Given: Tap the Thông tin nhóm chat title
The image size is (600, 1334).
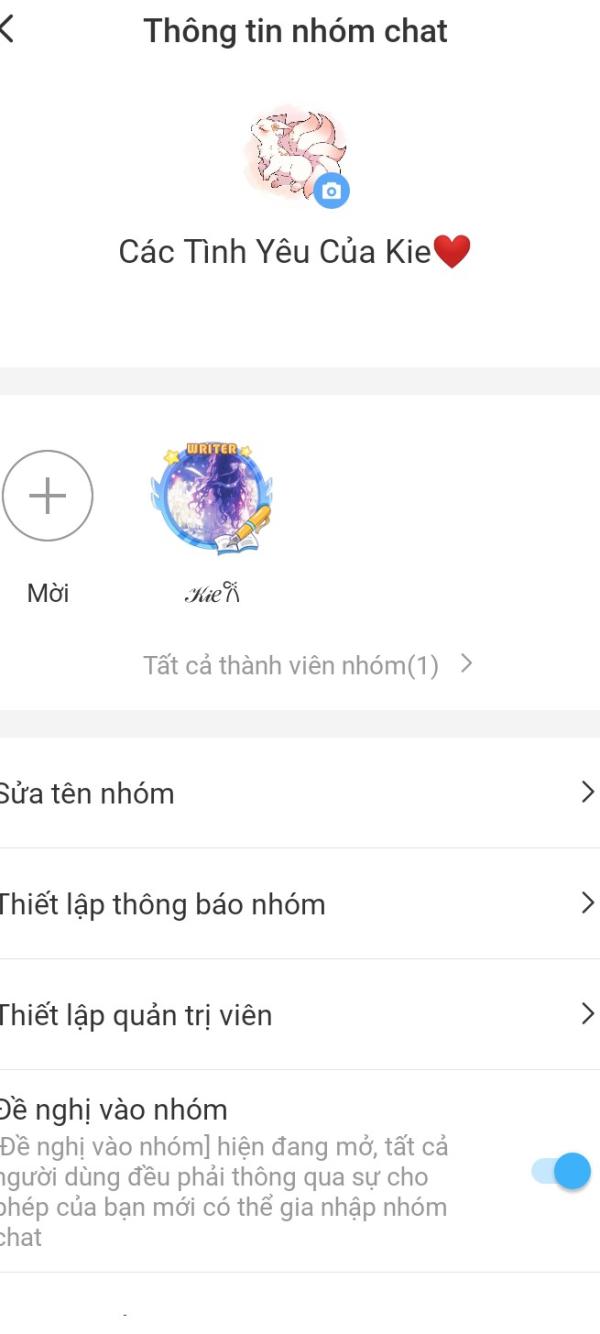Looking at the screenshot, I should coord(295,31).
